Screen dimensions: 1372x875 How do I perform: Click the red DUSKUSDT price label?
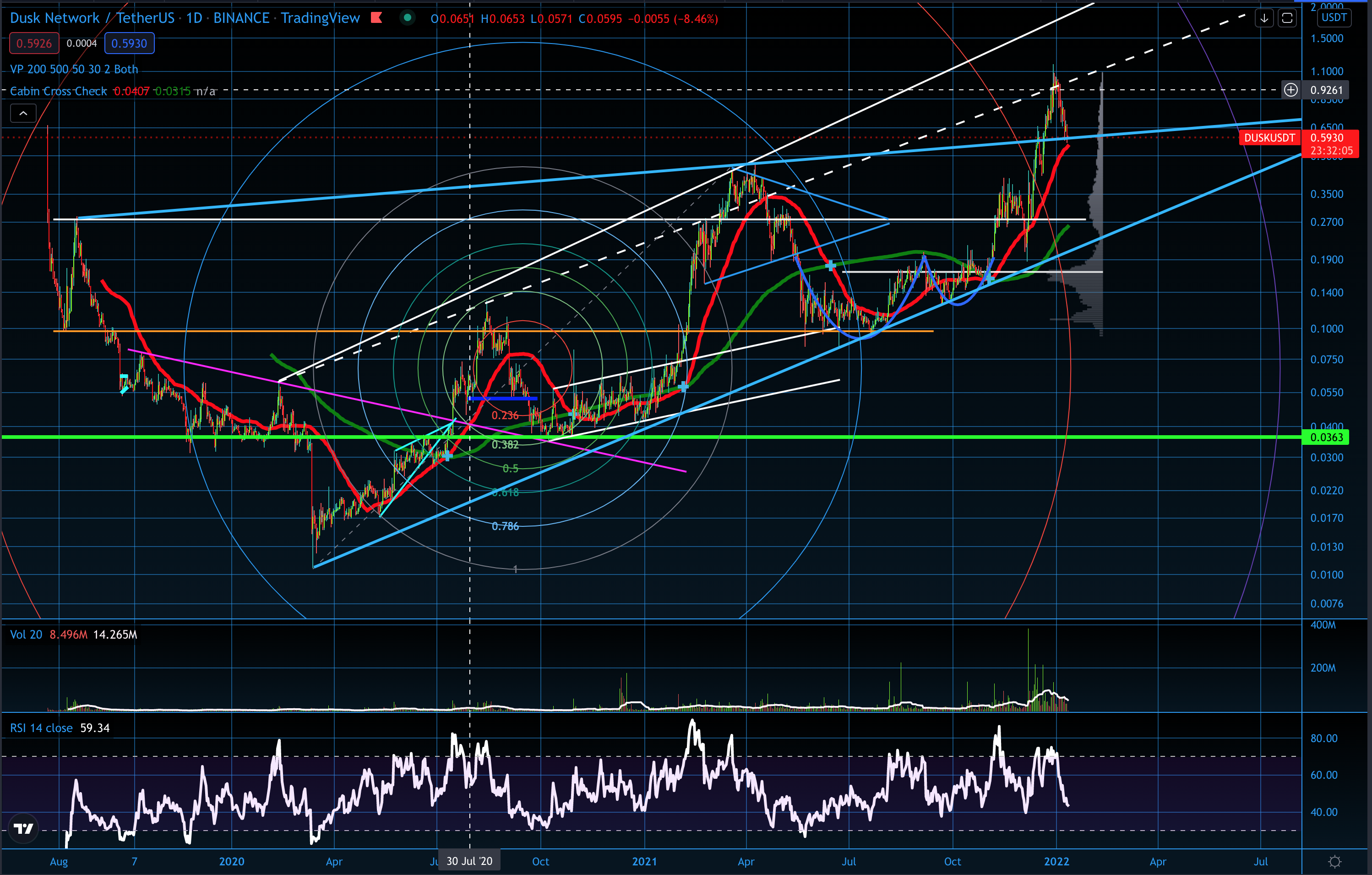click(1269, 138)
